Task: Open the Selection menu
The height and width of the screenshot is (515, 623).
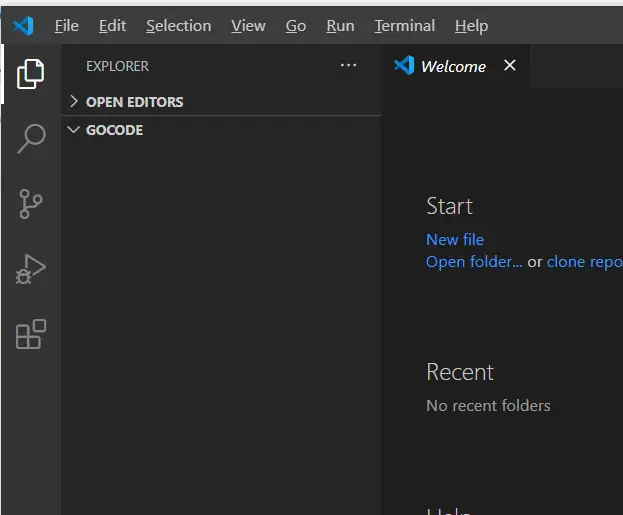Action: tap(178, 26)
